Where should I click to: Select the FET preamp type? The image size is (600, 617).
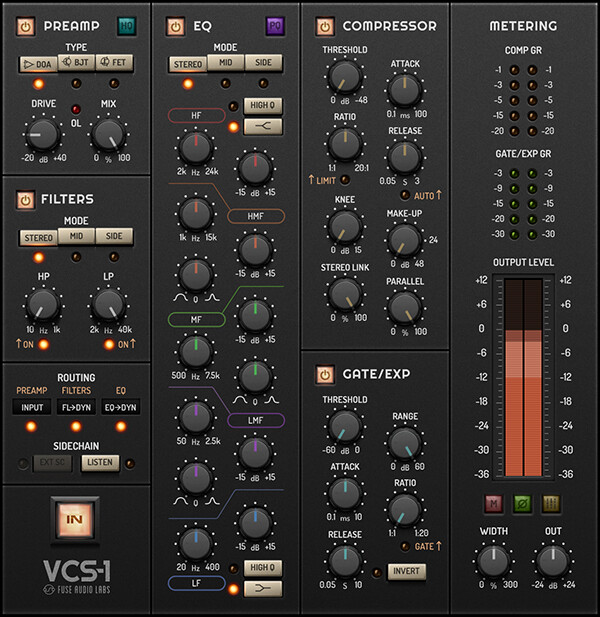(117, 64)
